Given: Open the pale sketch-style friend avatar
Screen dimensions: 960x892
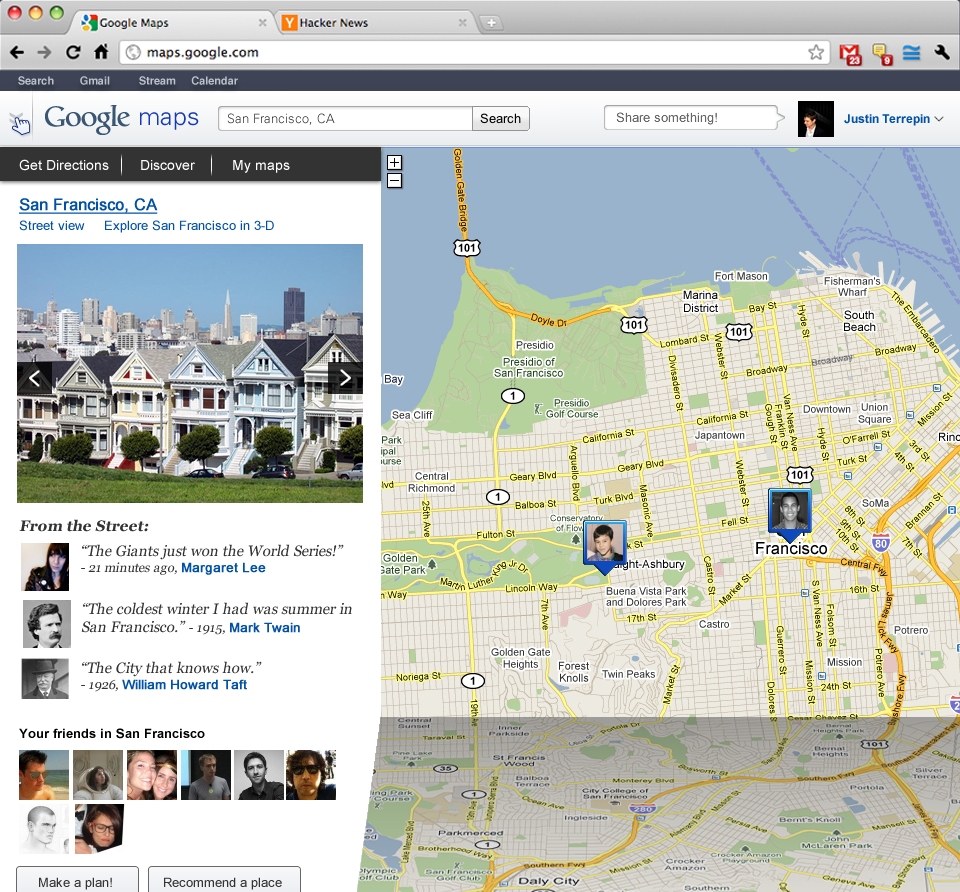Looking at the screenshot, I should point(44,829).
